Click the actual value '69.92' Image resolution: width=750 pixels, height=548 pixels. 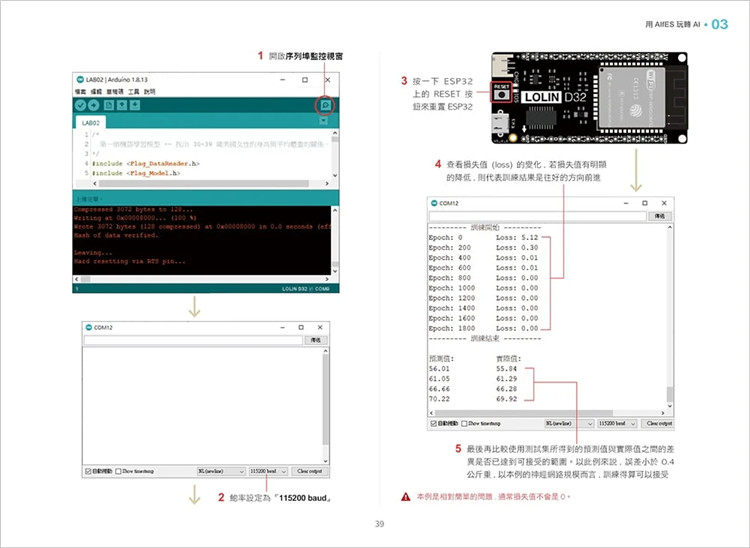507,399
